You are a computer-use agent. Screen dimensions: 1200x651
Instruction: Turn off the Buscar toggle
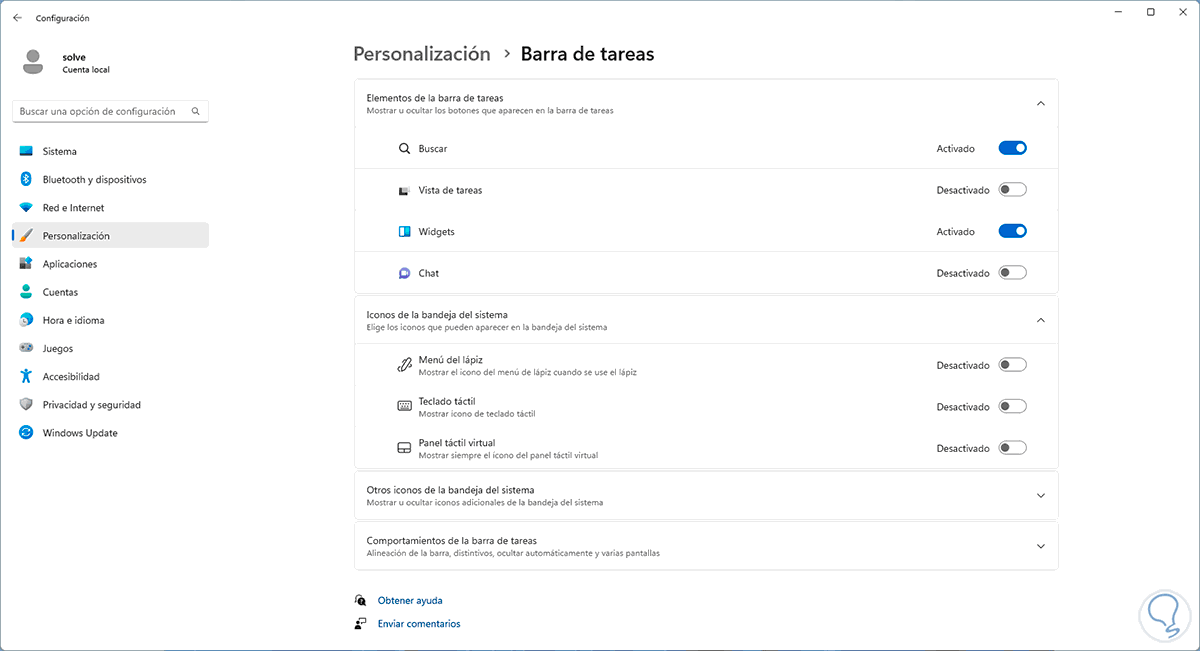coord(1012,148)
